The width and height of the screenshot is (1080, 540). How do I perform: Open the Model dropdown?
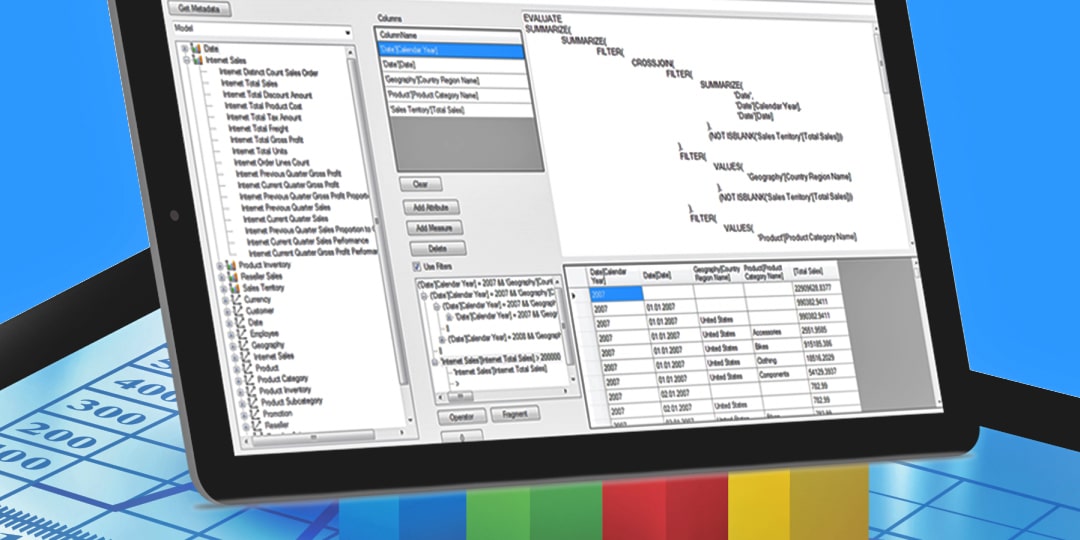[348, 33]
